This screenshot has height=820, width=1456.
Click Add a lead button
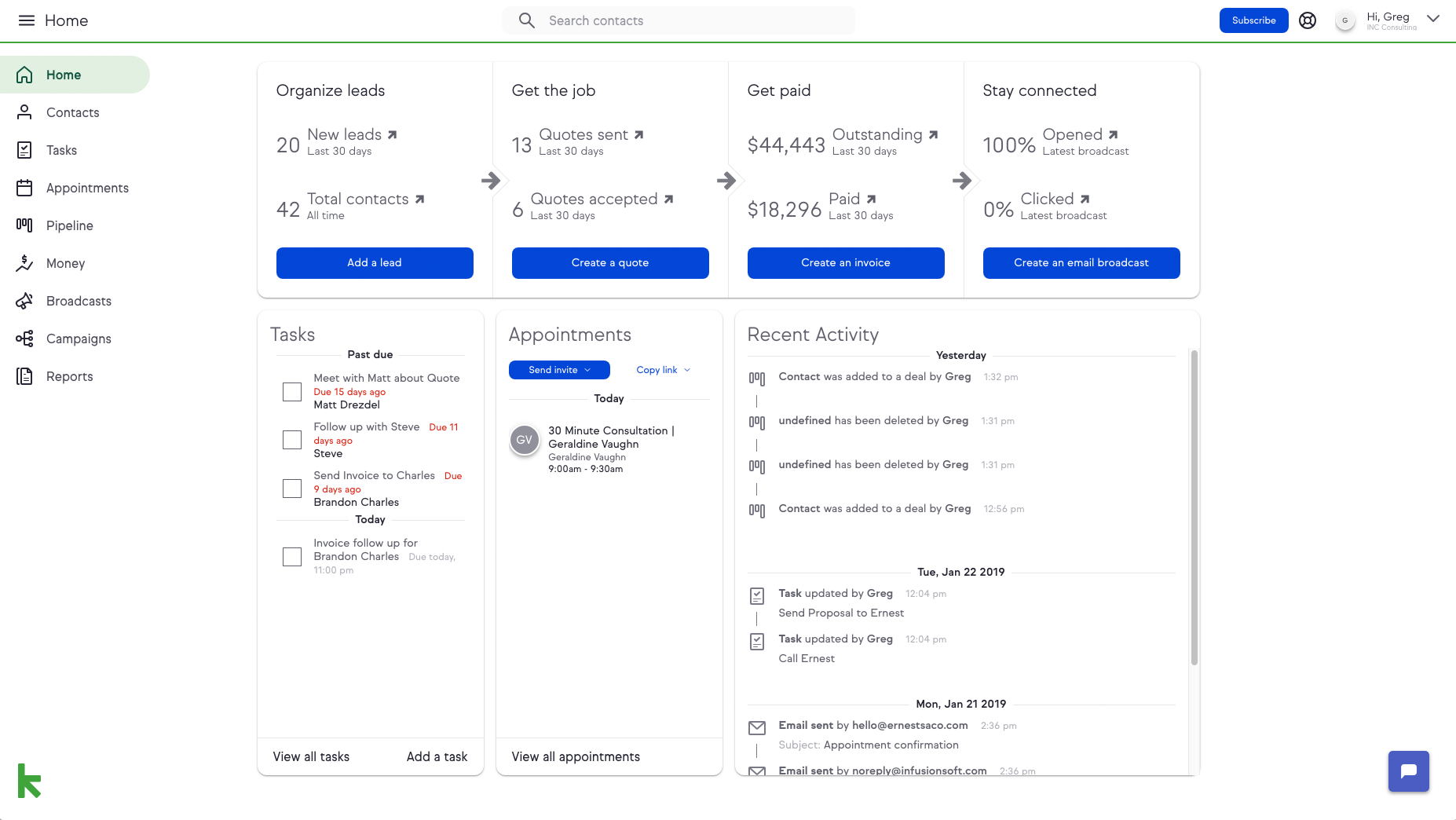pyautogui.click(x=375, y=263)
